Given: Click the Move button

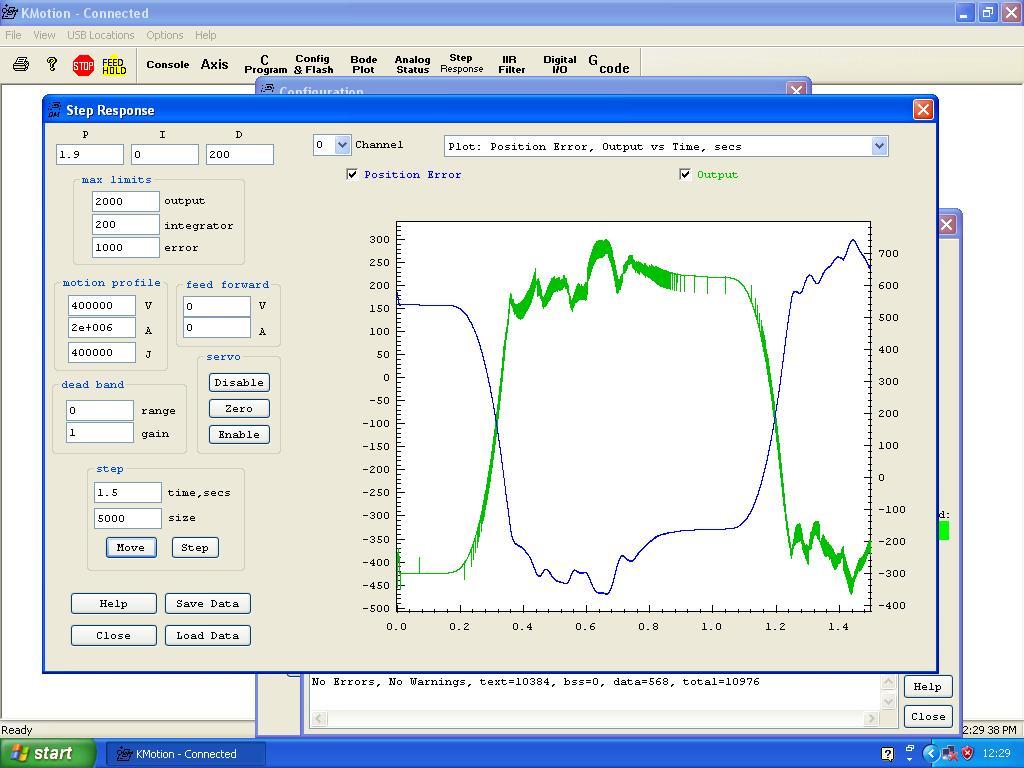Looking at the screenshot, I should pos(130,547).
